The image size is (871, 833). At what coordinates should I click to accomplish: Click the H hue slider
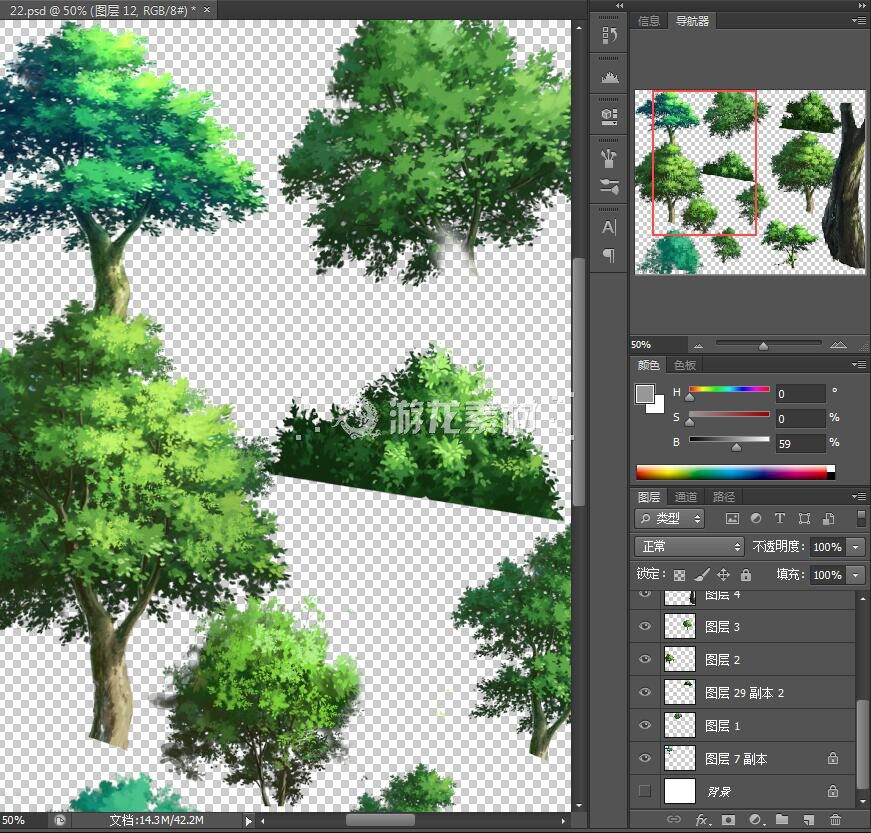pyautogui.click(x=729, y=390)
